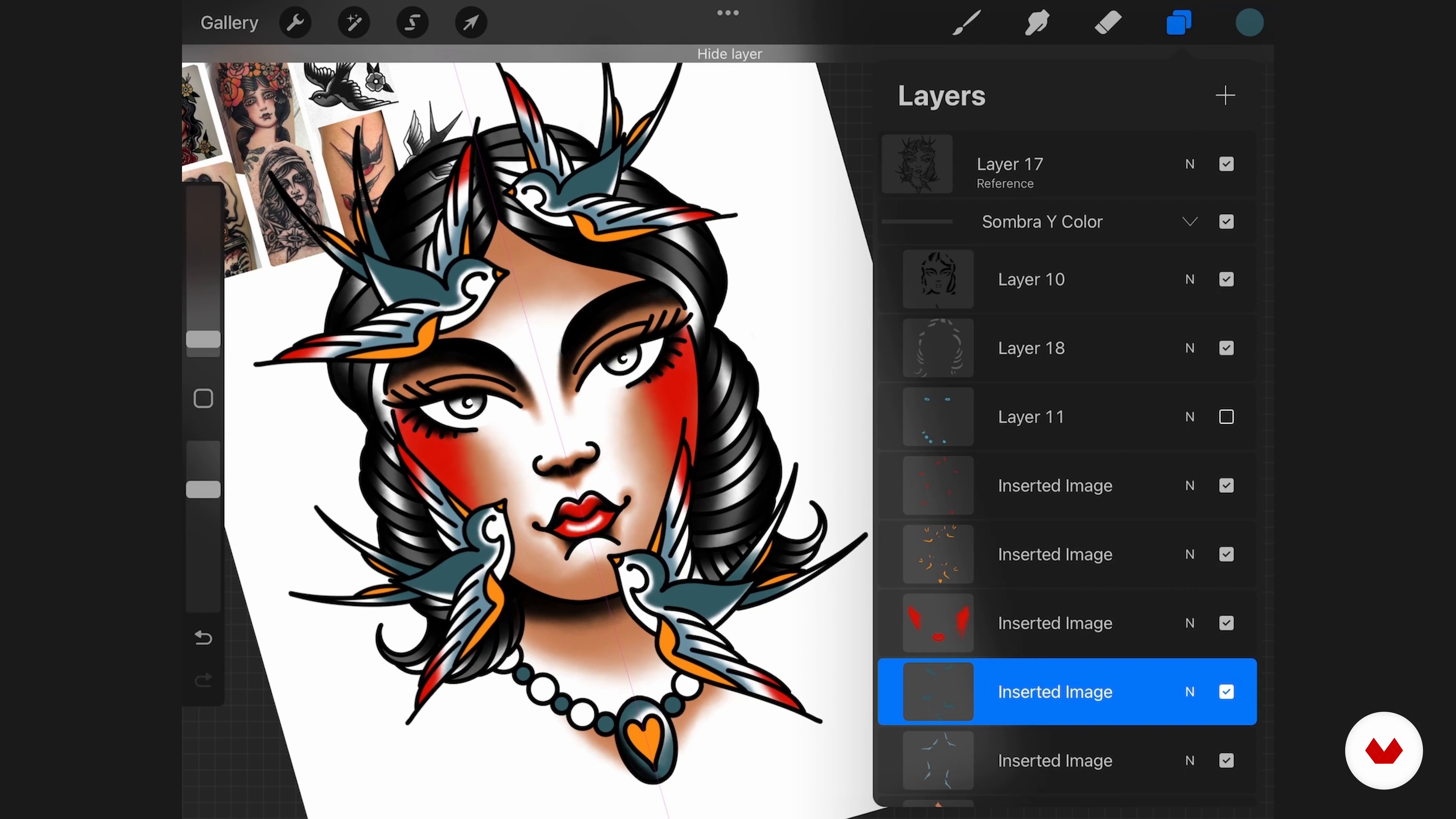
Task: Open blend mode N for Layer 17
Action: pyautogui.click(x=1190, y=164)
